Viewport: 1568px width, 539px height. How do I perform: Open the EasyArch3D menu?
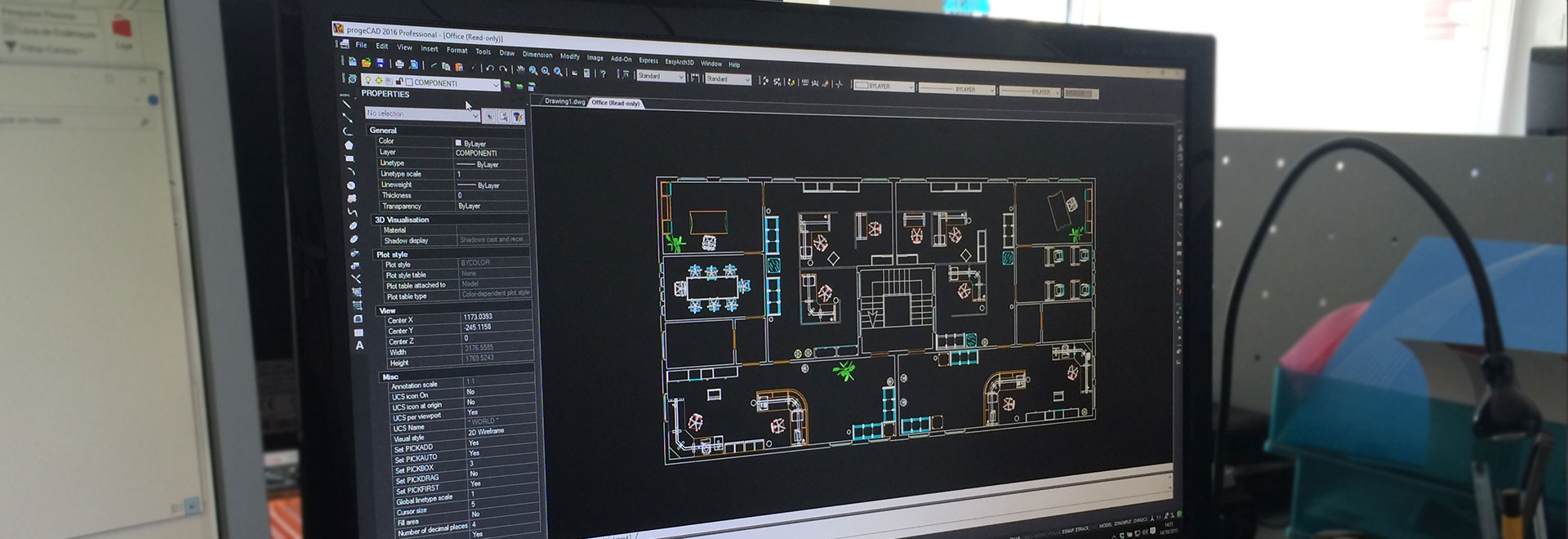(x=679, y=61)
